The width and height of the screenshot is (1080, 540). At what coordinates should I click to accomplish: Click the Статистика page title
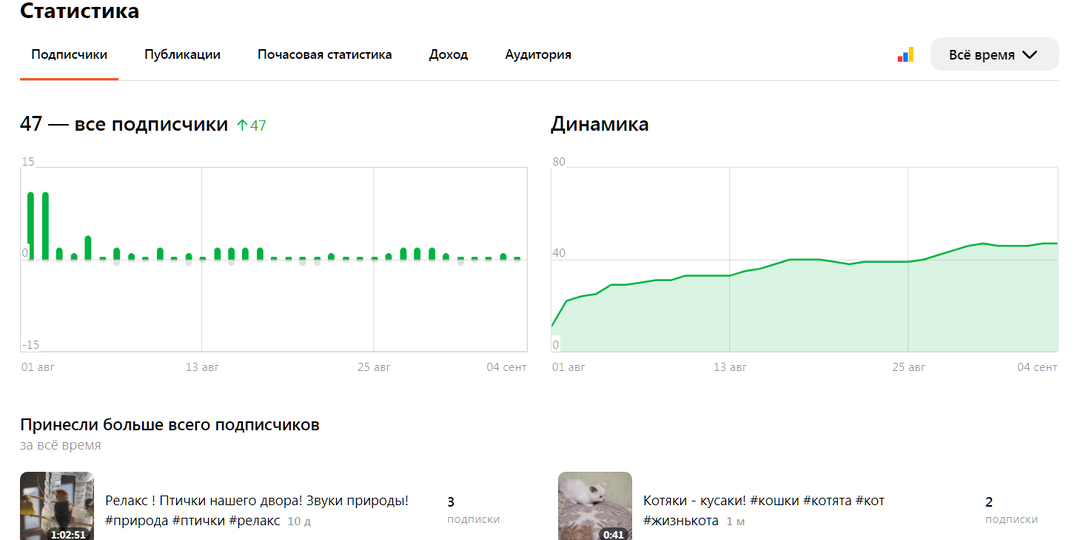(x=79, y=11)
